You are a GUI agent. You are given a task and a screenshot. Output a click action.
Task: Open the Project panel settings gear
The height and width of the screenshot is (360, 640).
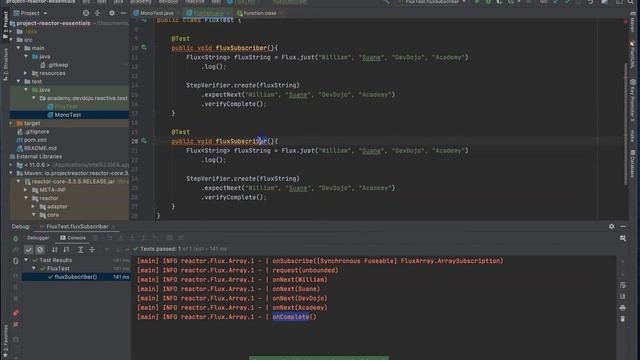(x=112, y=13)
